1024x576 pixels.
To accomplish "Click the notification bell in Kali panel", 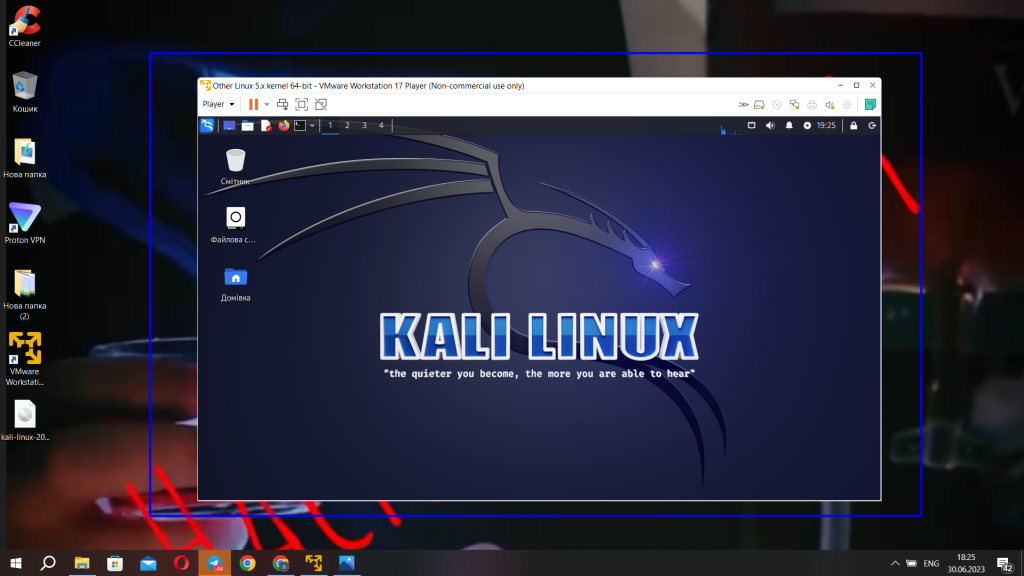I will tap(790, 125).
